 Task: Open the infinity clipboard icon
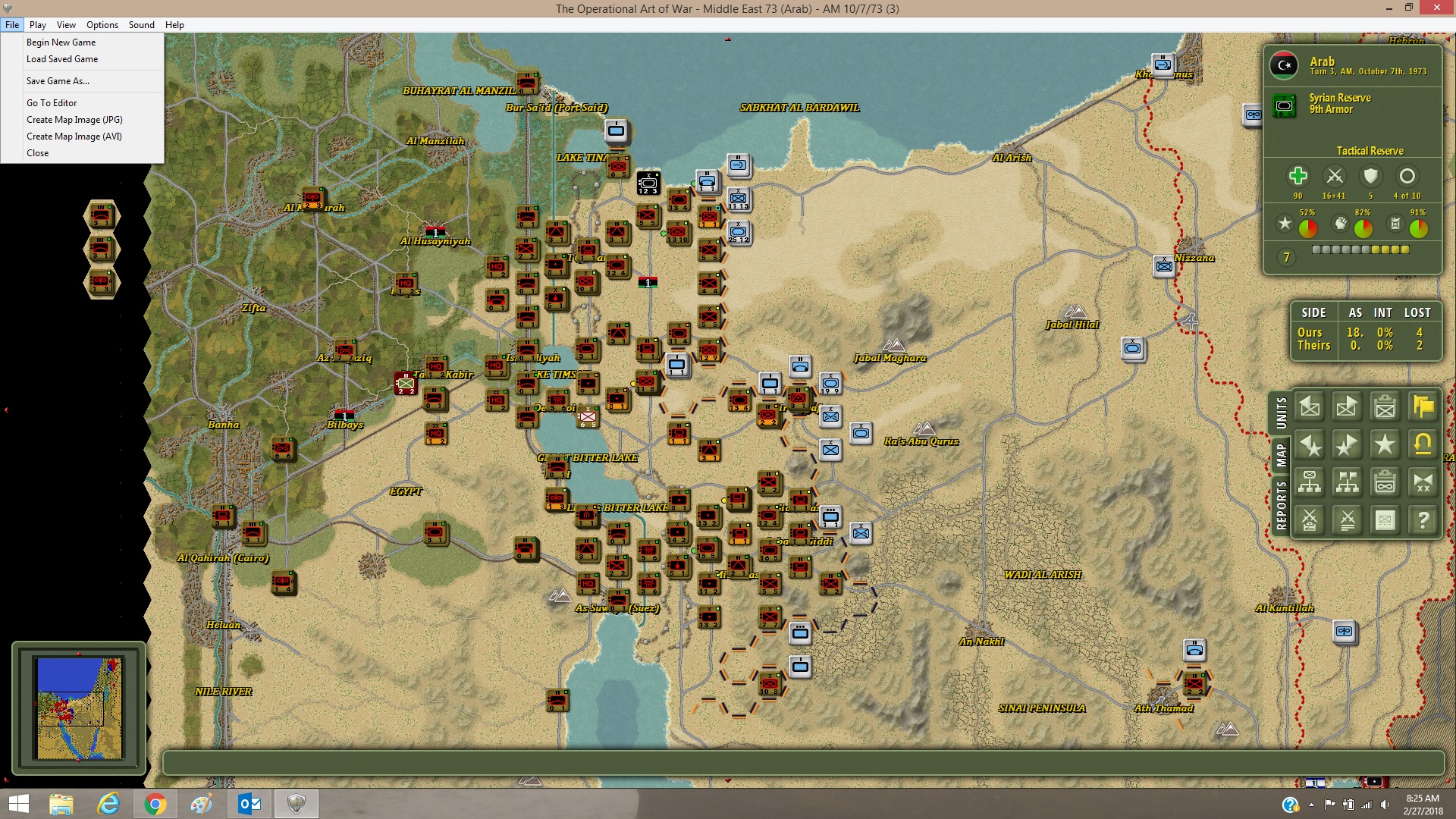point(1385,482)
